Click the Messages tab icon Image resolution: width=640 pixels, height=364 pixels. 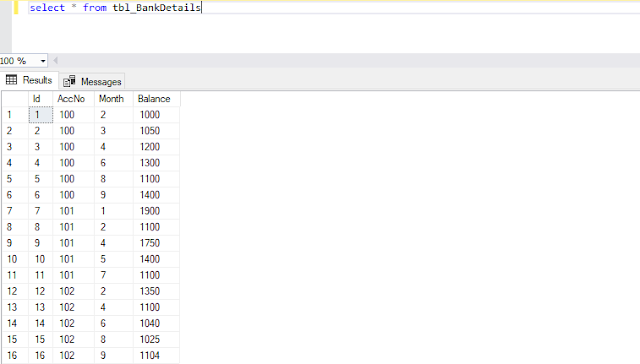[69, 81]
